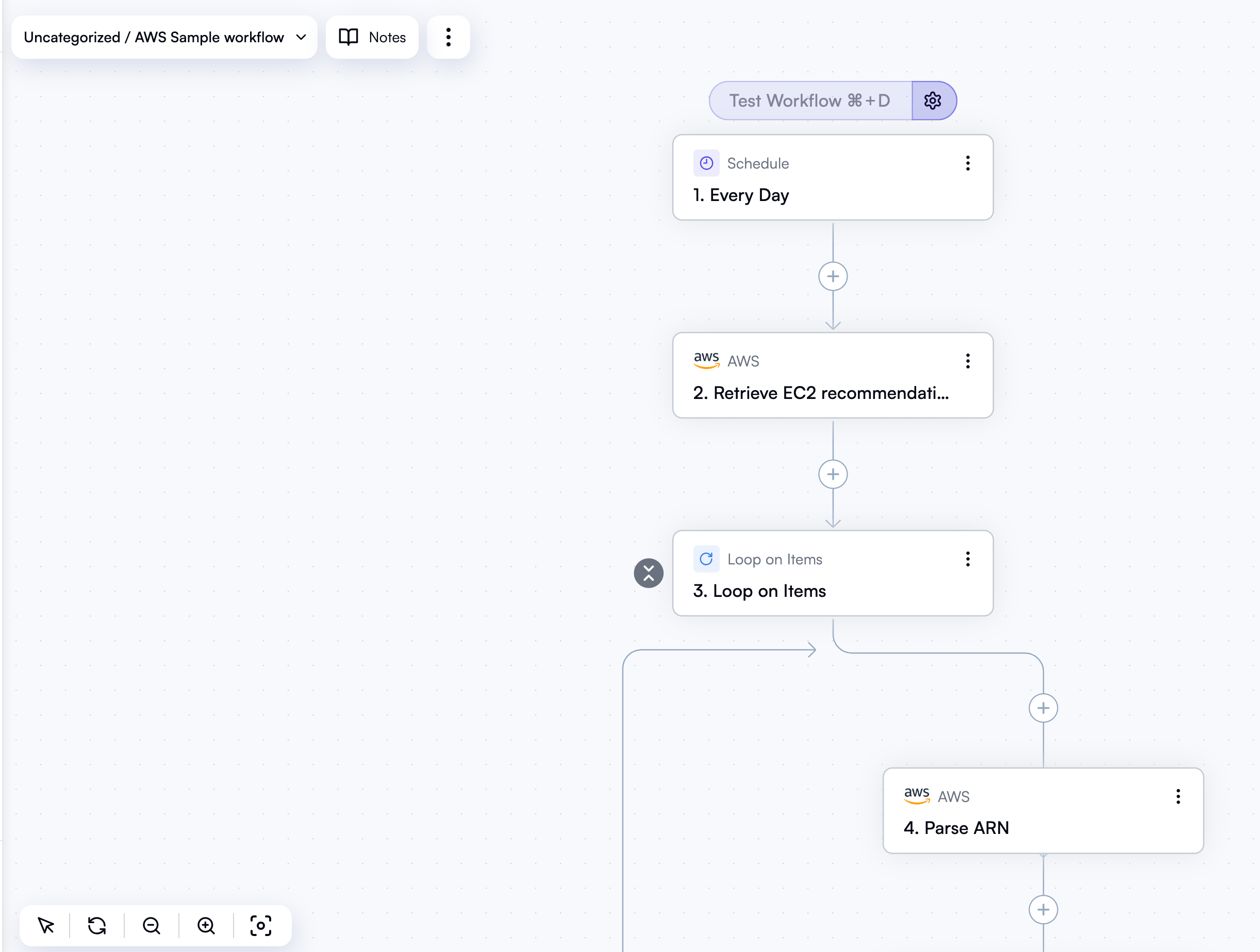This screenshot has width=1260, height=952.
Task: Click the clock icon on the Schedule node
Action: pos(706,163)
